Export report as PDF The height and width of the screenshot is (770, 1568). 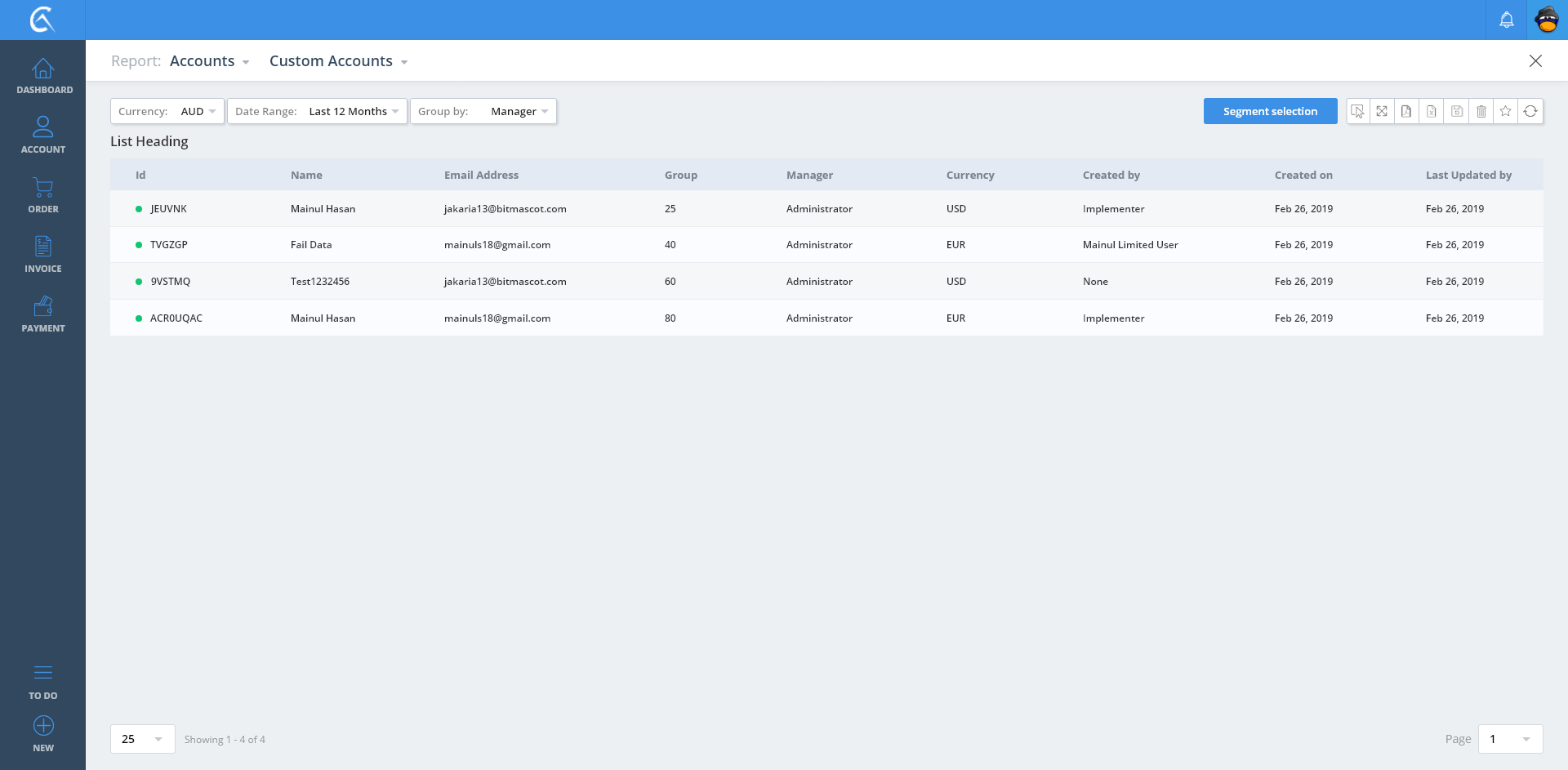[x=1406, y=111]
